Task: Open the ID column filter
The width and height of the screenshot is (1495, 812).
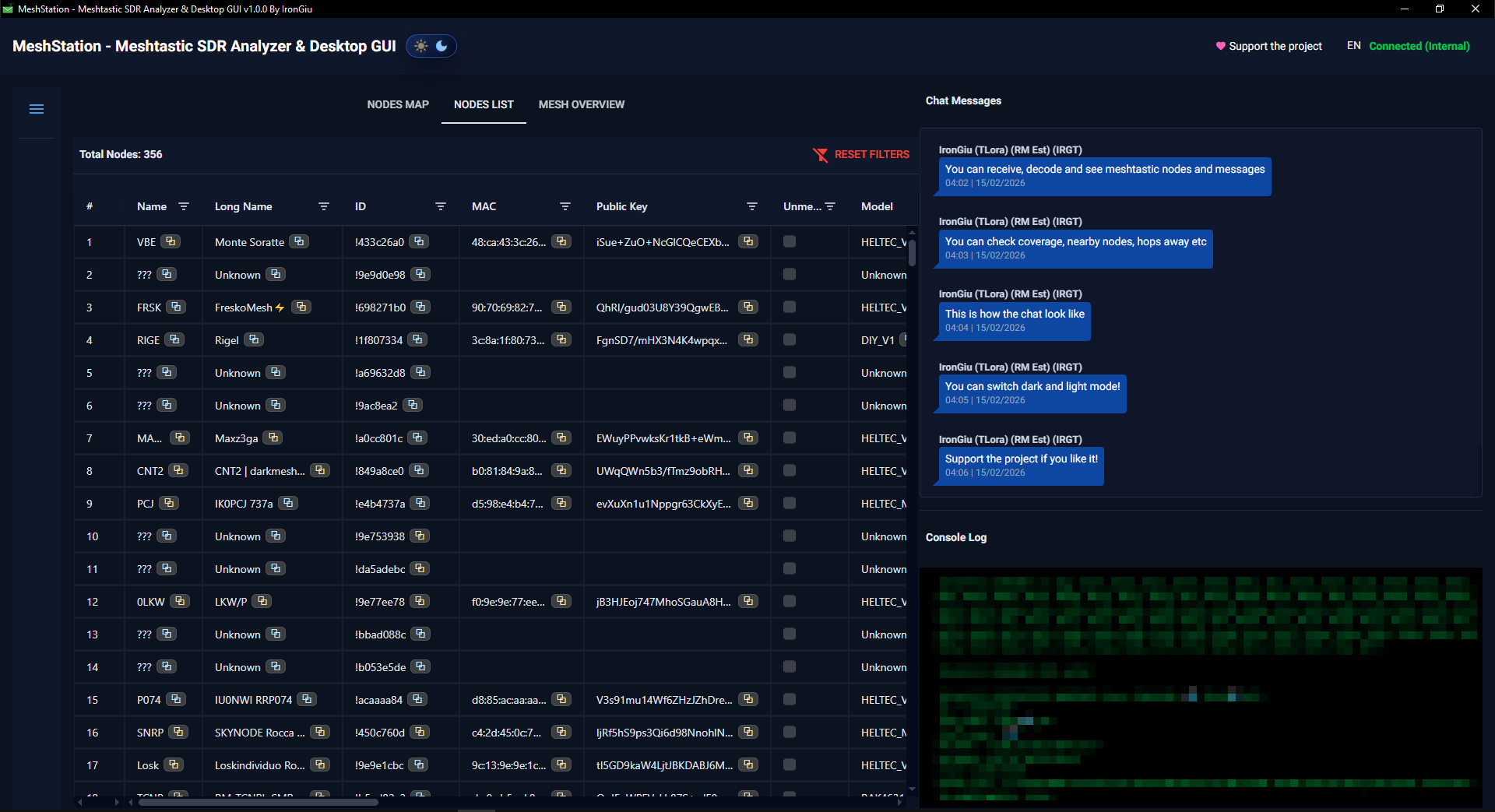Action: [x=441, y=206]
